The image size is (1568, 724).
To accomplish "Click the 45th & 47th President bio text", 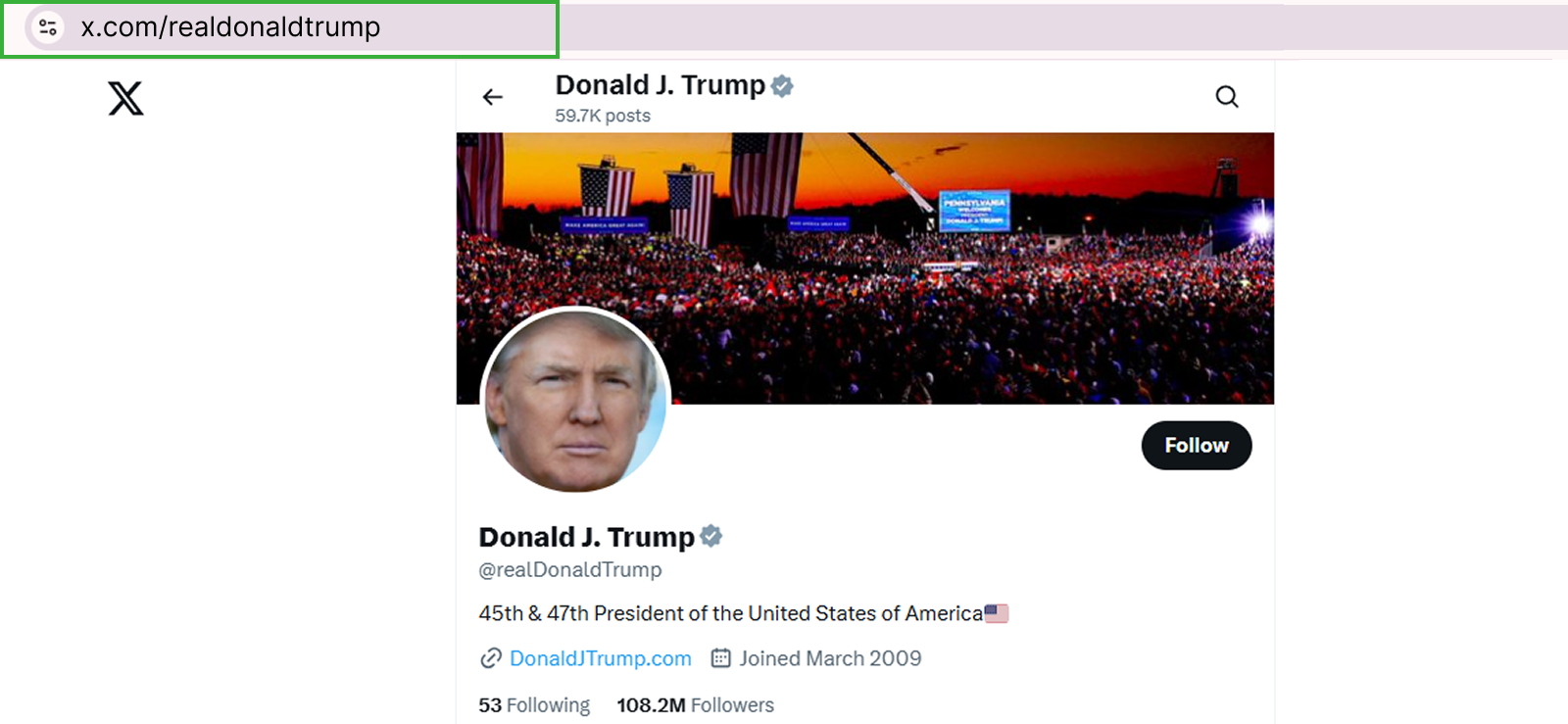I will click(x=730, y=613).
